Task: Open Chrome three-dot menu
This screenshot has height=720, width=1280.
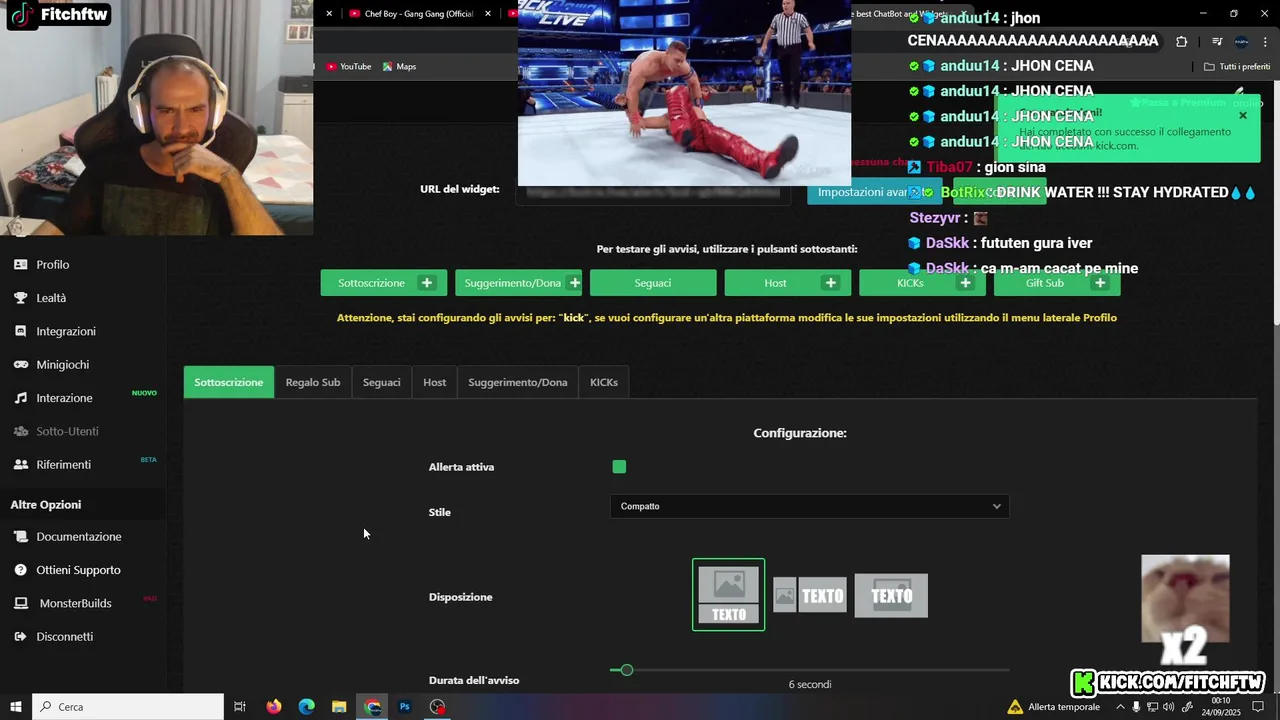Action: [x=1265, y=41]
